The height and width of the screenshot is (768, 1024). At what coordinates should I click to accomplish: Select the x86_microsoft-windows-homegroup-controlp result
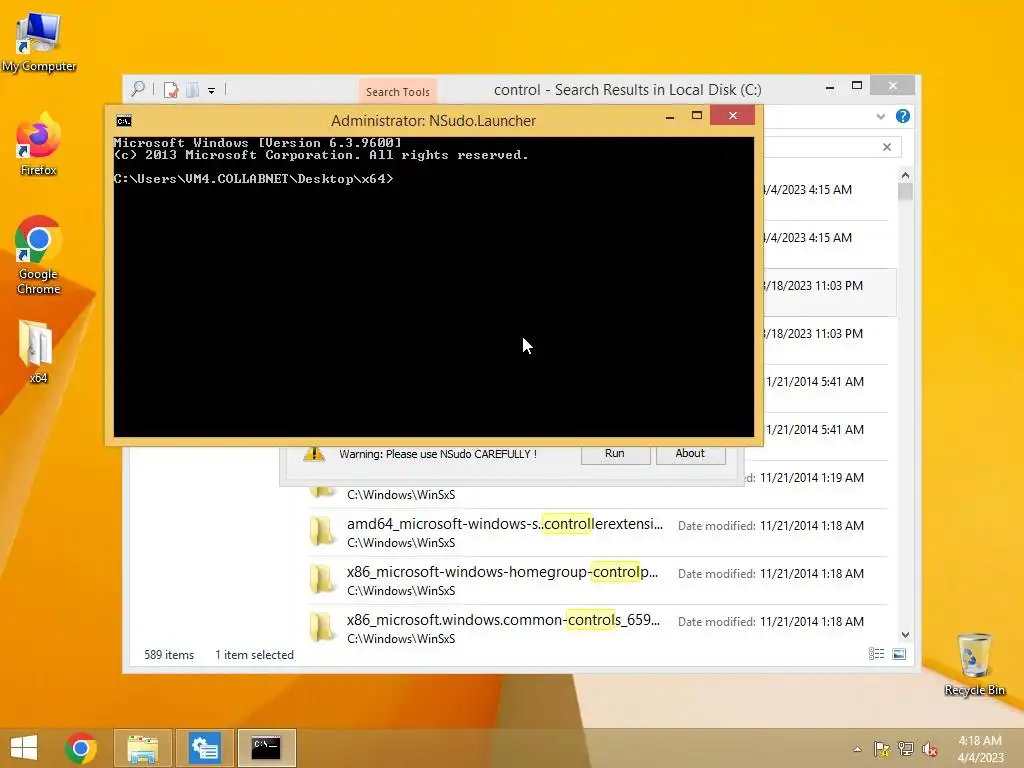(x=598, y=581)
